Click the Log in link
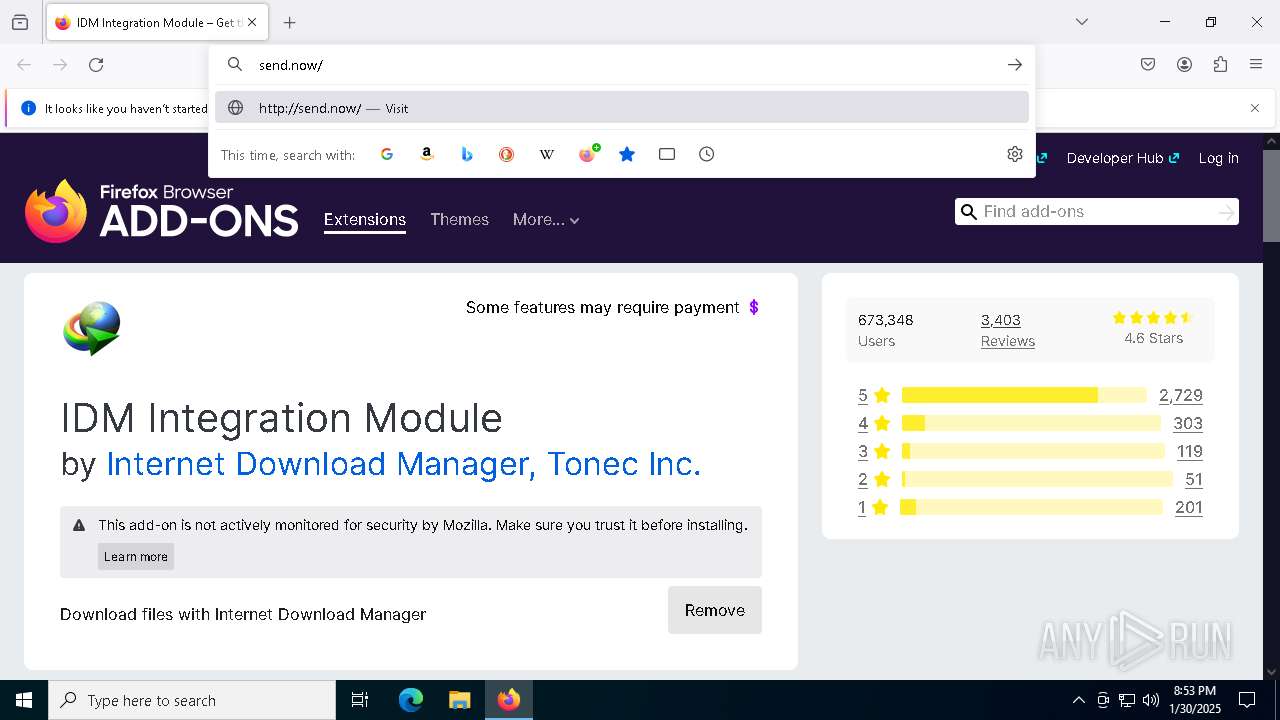 1218,158
